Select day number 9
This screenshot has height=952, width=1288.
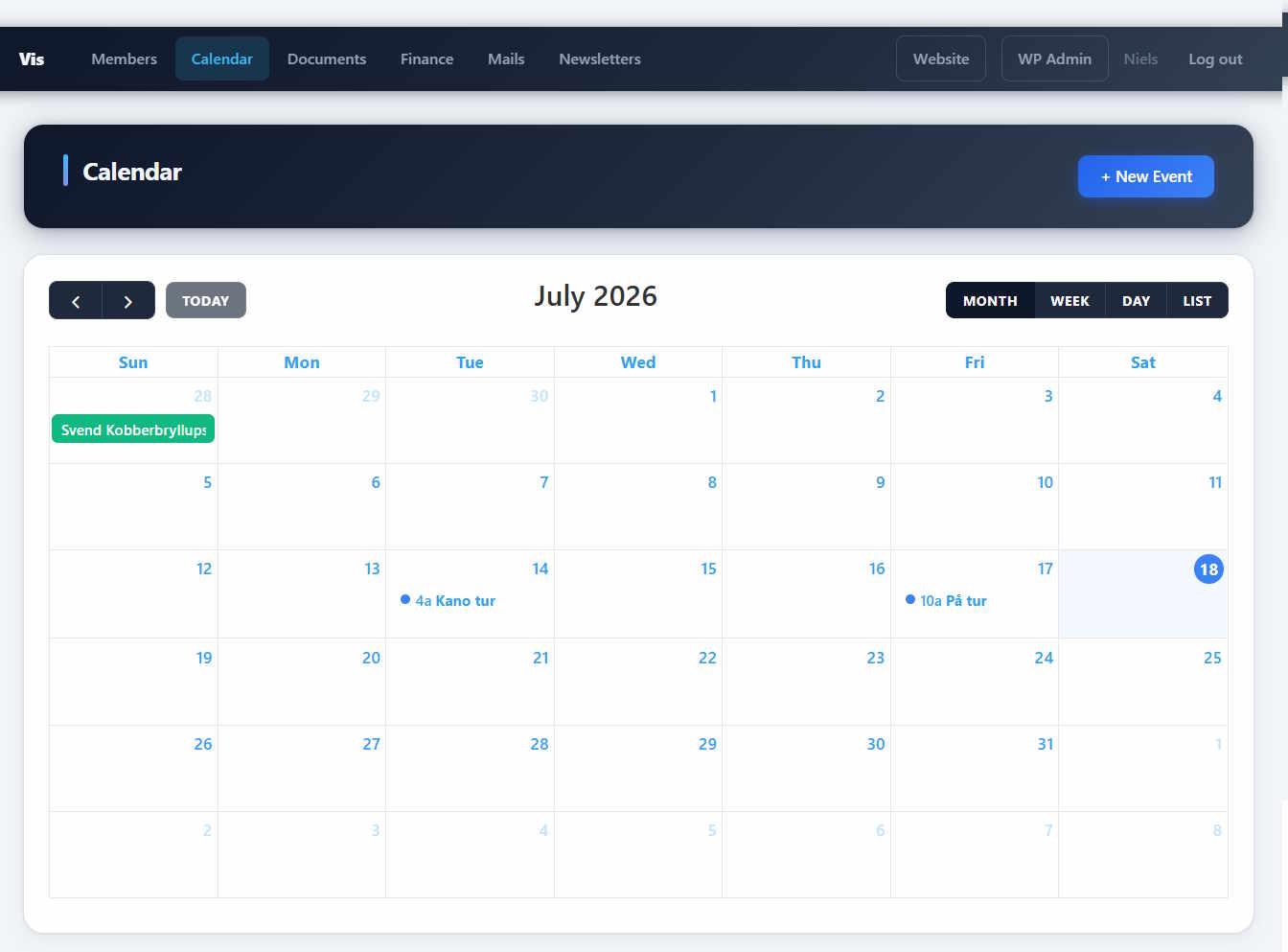click(x=881, y=482)
